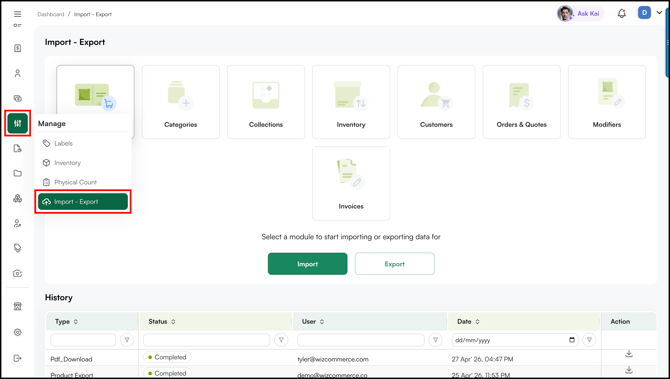670x379 pixels.
Task: Open the user-edit sidebar icon
Action: coord(18,223)
